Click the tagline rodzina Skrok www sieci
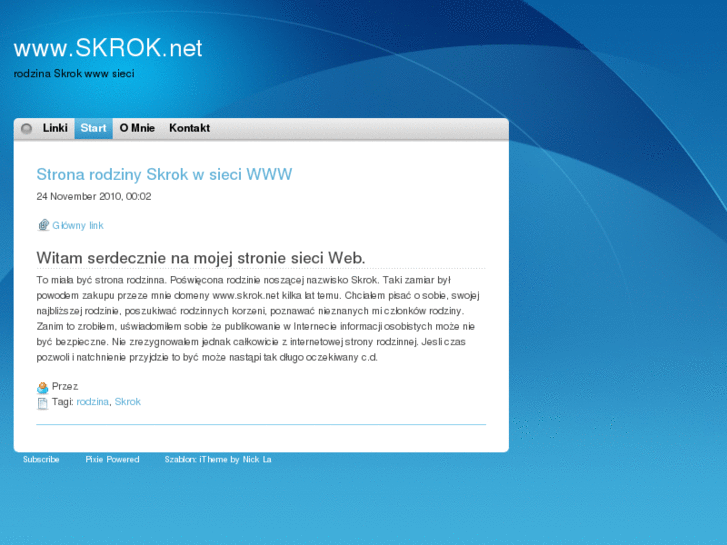 [x=74, y=73]
